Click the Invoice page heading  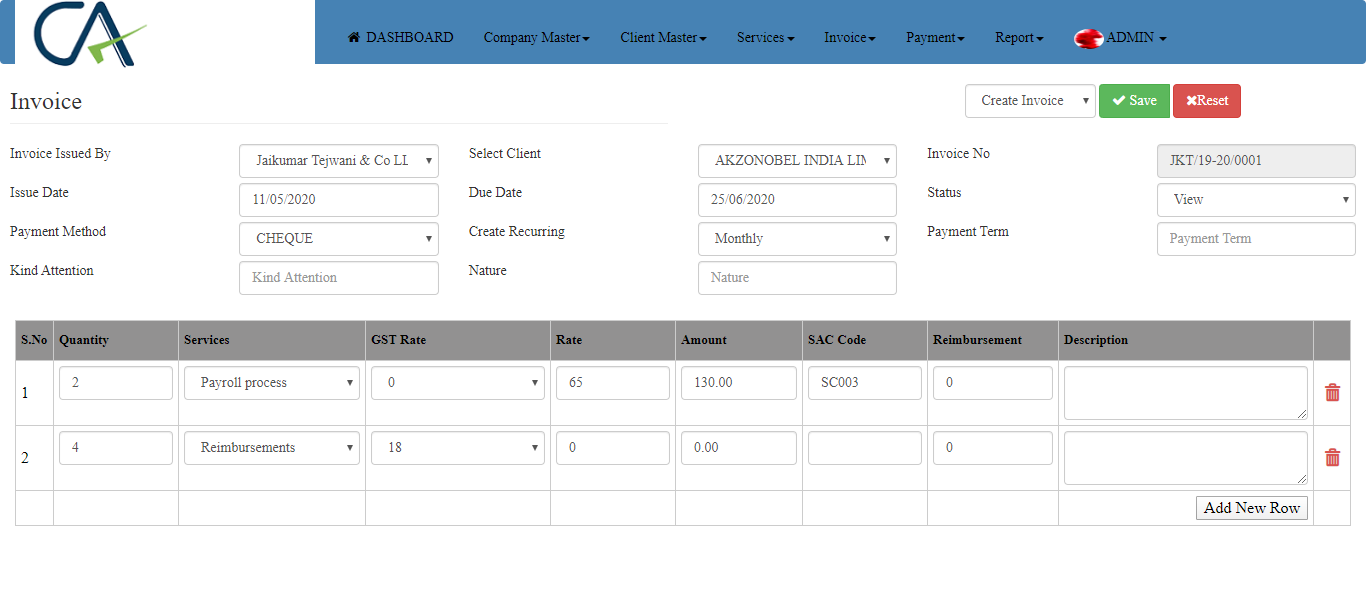pos(46,102)
